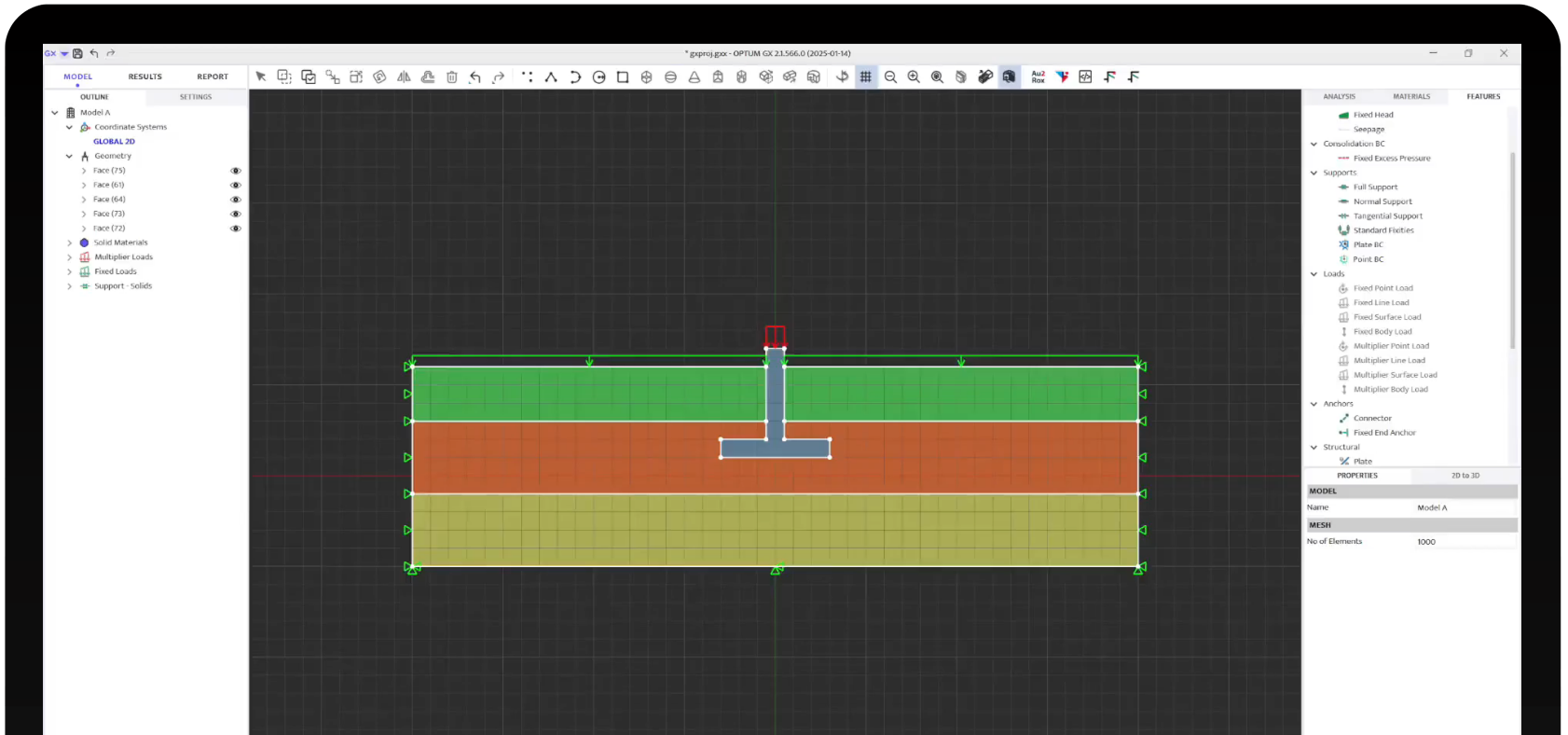Screen dimensions: 1568x735
Task: Collapse the Model A tree node
Action: [x=55, y=113]
